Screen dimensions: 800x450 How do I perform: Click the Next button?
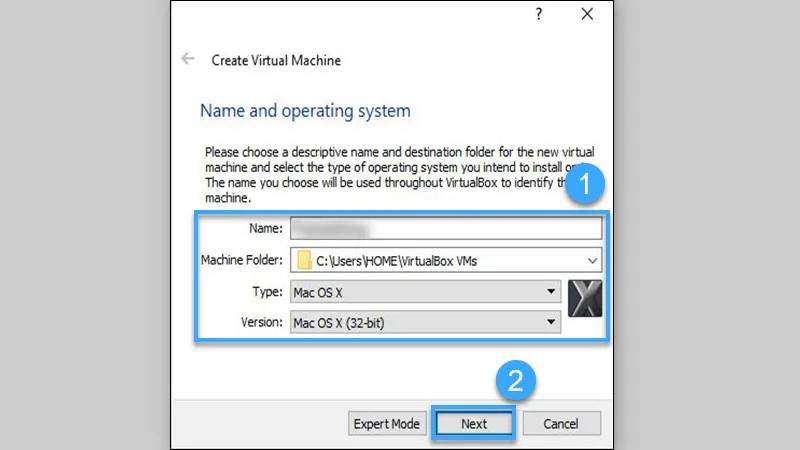[x=474, y=423]
